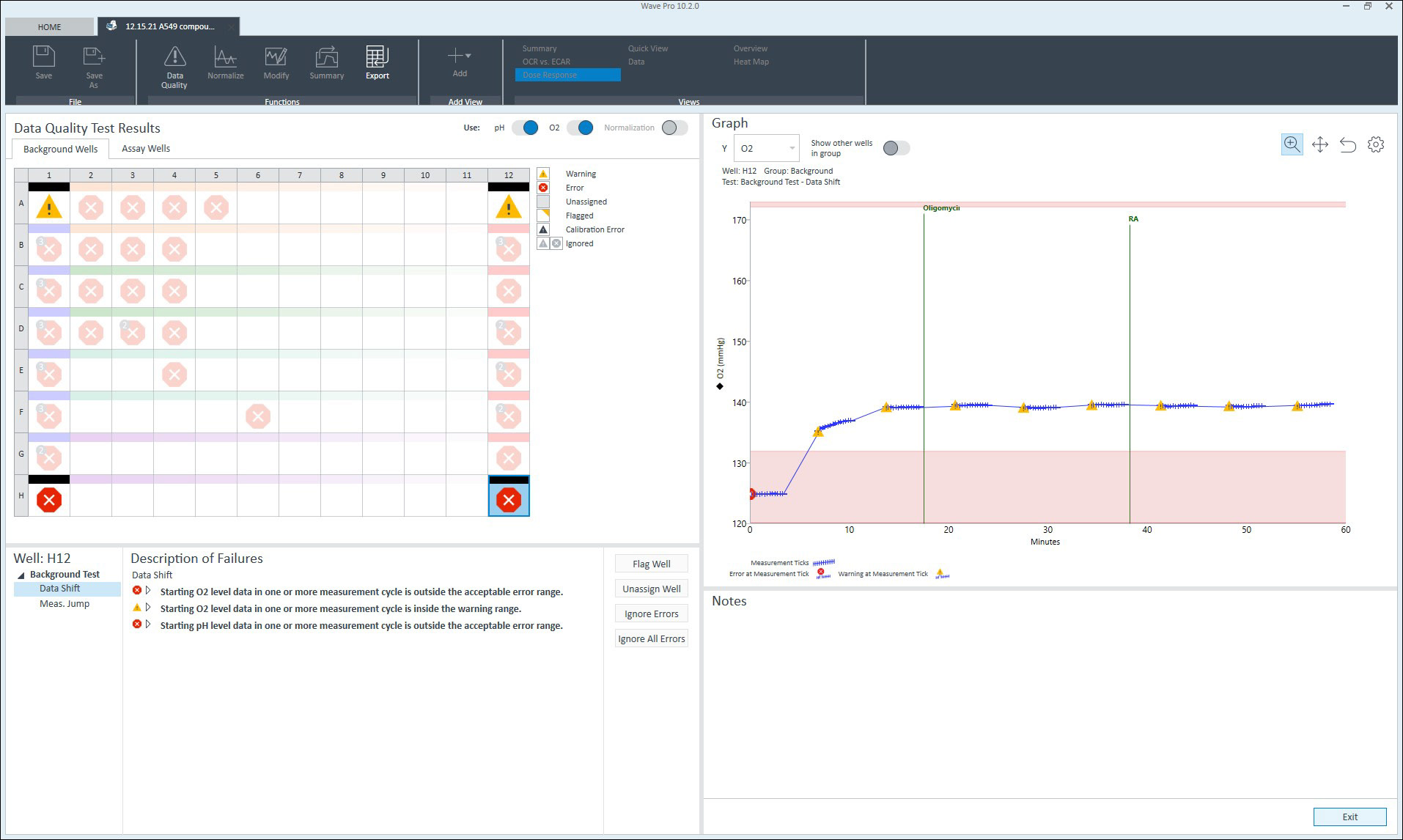This screenshot has height=840, width=1403.
Task: Select faded error well A5
Action: click(x=216, y=207)
